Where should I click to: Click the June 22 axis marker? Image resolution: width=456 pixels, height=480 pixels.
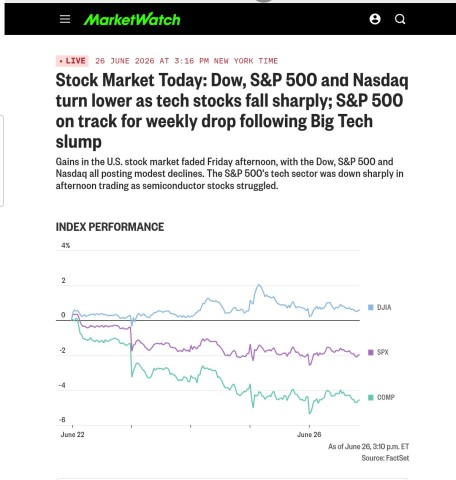pyautogui.click(x=72, y=435)
